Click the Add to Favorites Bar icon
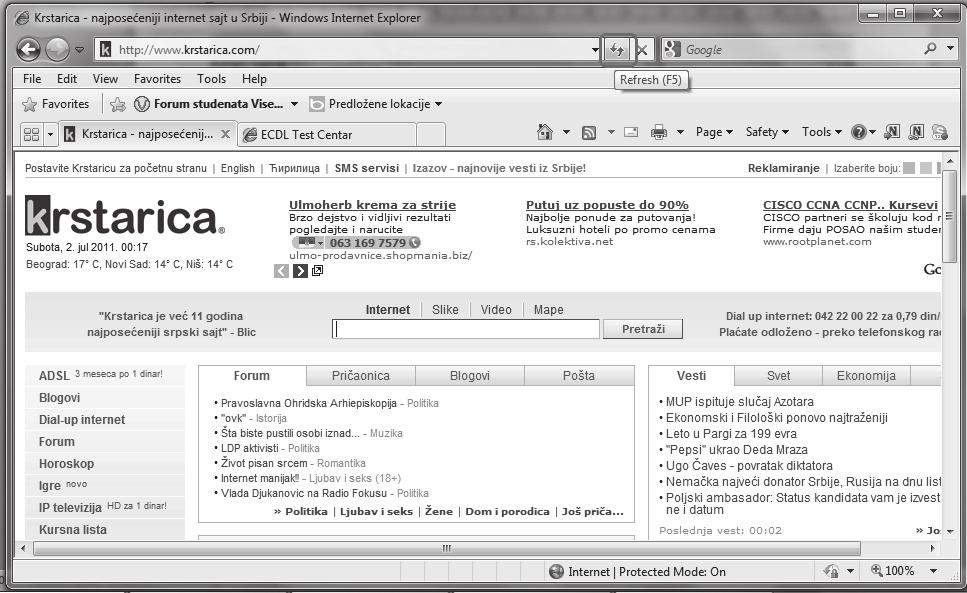 [x=117, y=105]
